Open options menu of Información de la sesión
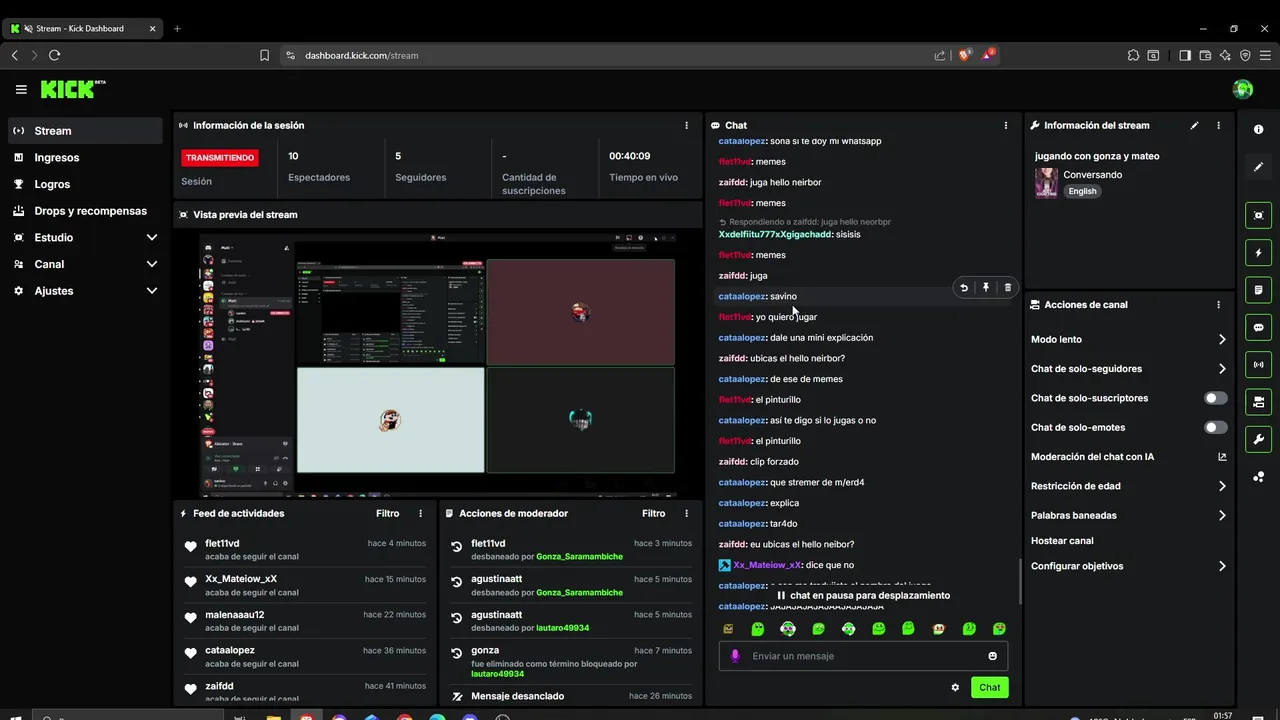The height and width of the screenshot is (720, 1280). point(686,126)
